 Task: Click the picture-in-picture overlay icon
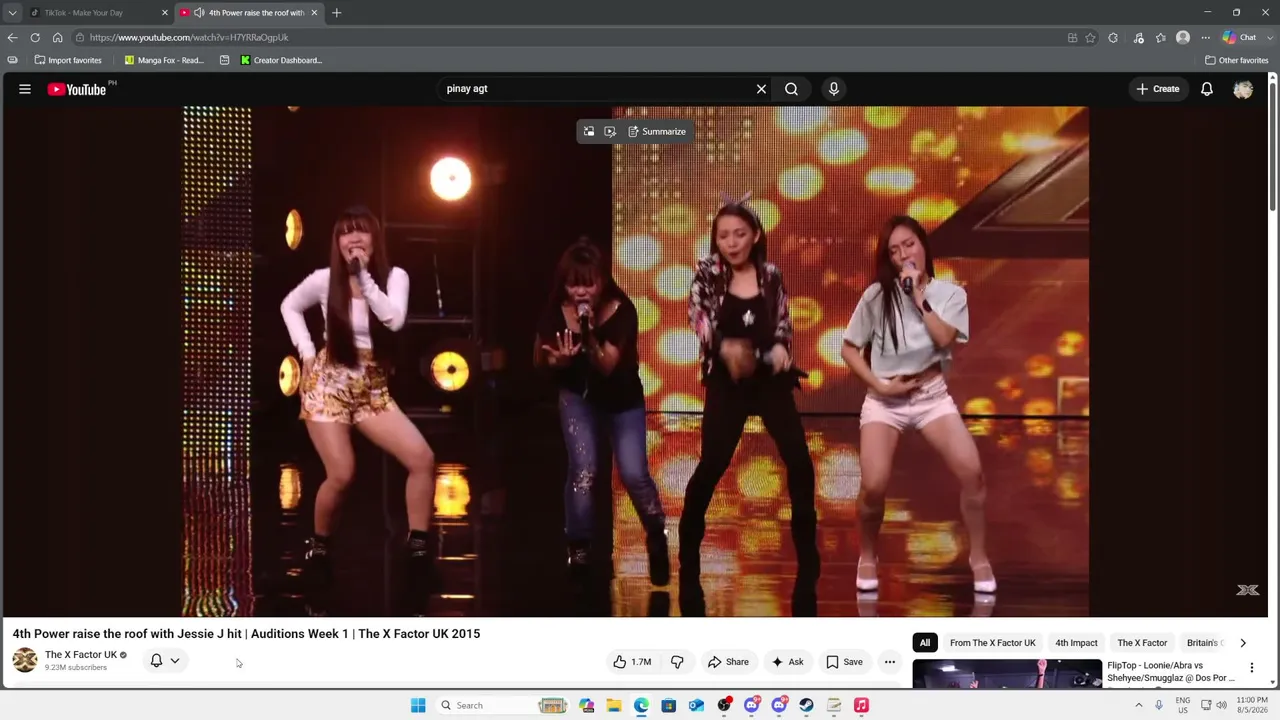click(589, 132)
